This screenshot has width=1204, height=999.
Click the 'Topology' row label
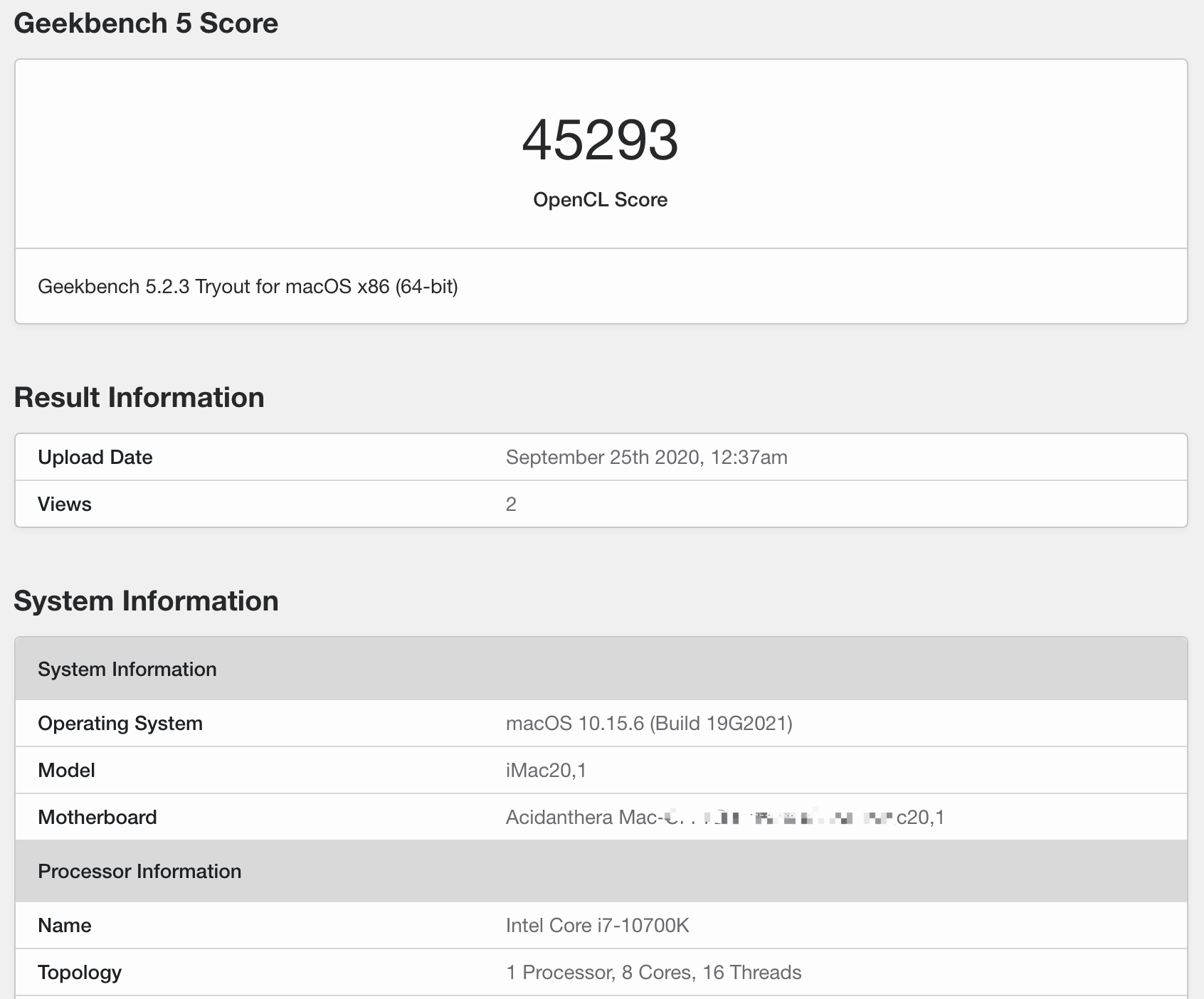tap(80, 973)
